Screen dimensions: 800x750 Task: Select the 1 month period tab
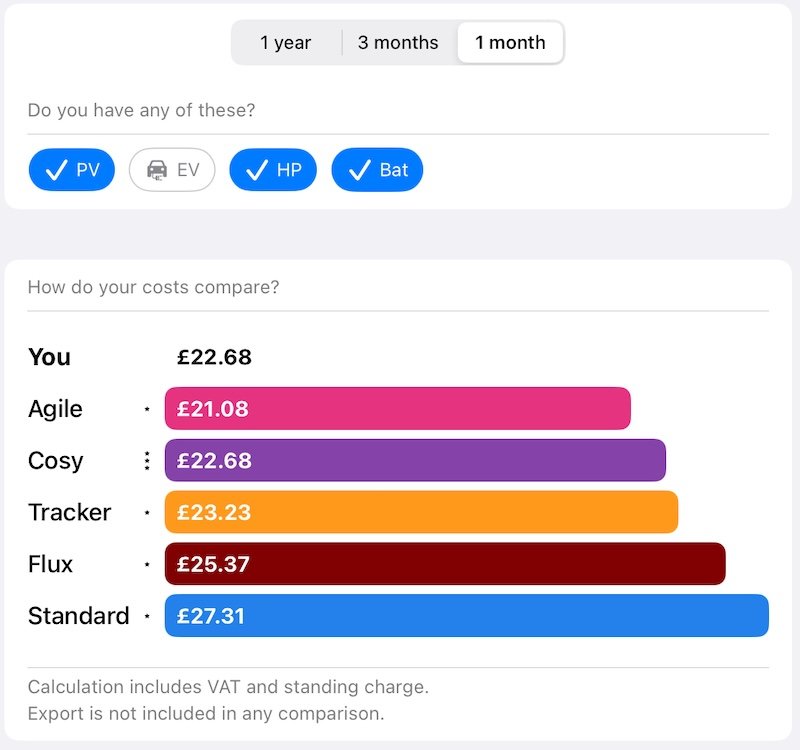[510, 42]
